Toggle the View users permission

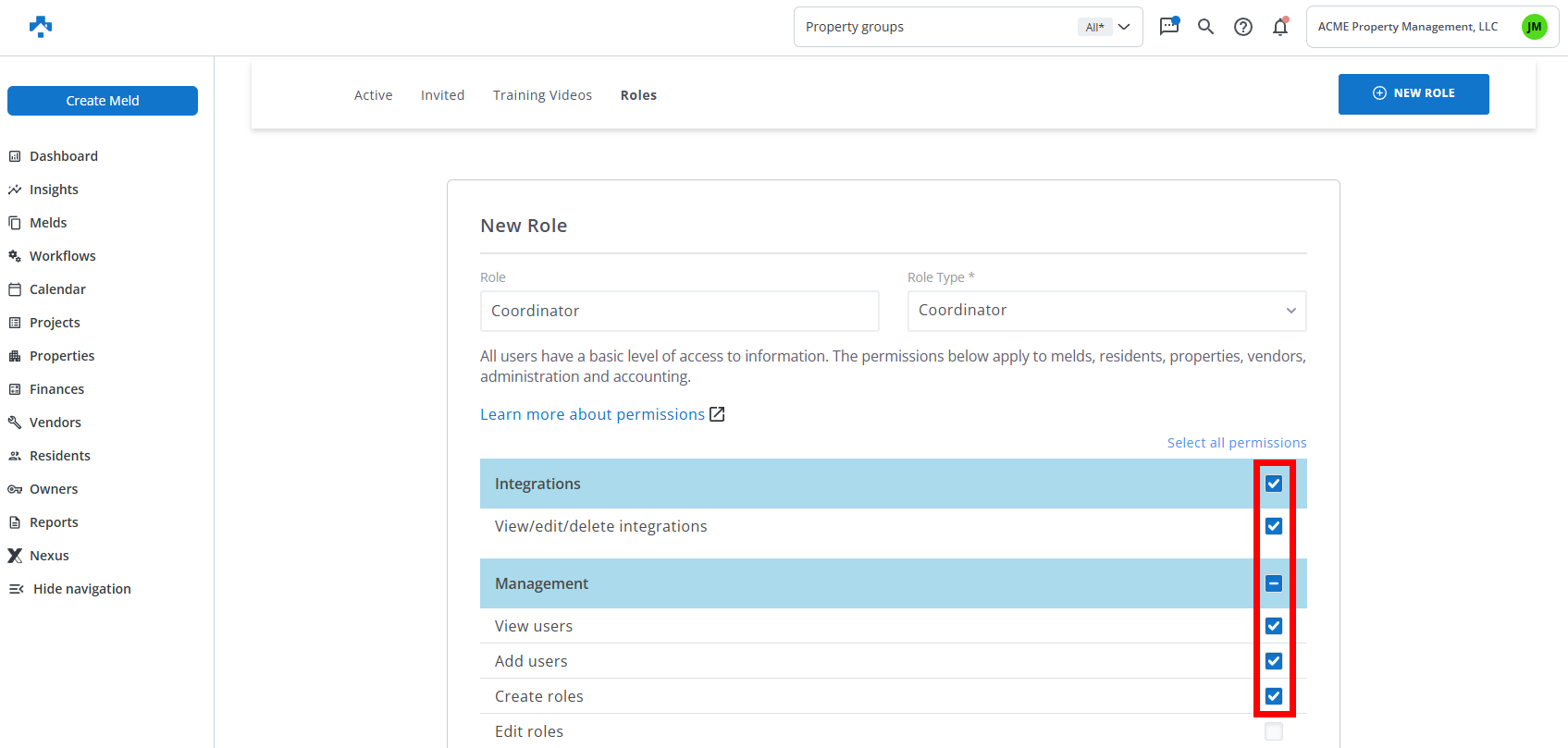coord(1274,626)
